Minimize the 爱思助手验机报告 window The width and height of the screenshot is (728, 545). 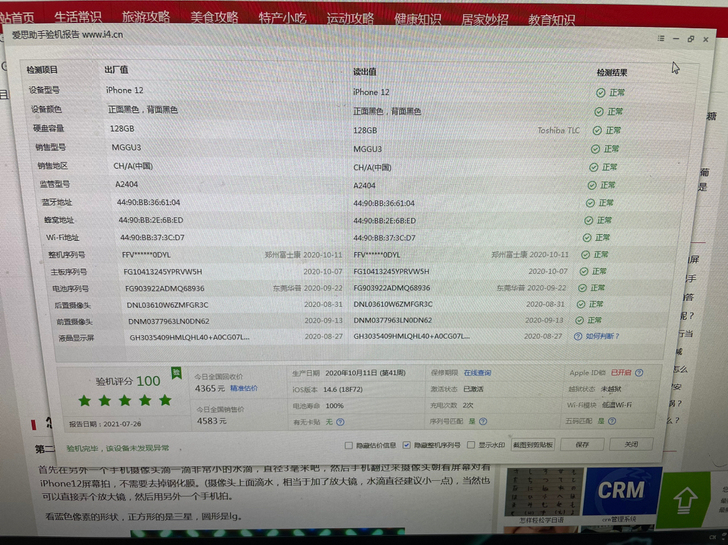(x=676, y=39)
